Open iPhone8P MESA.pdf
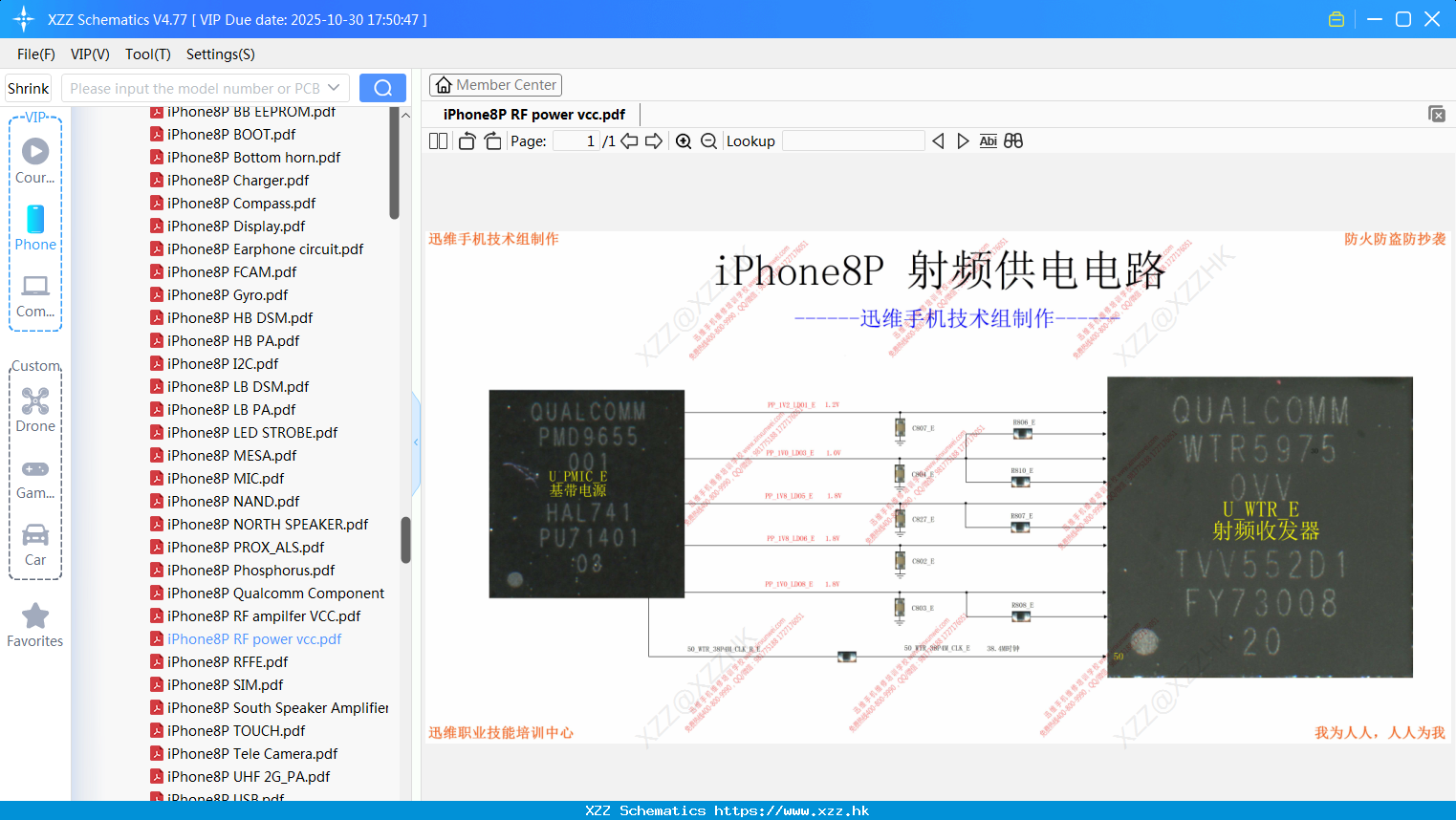The image size is (1456, 820). [231, 456]
